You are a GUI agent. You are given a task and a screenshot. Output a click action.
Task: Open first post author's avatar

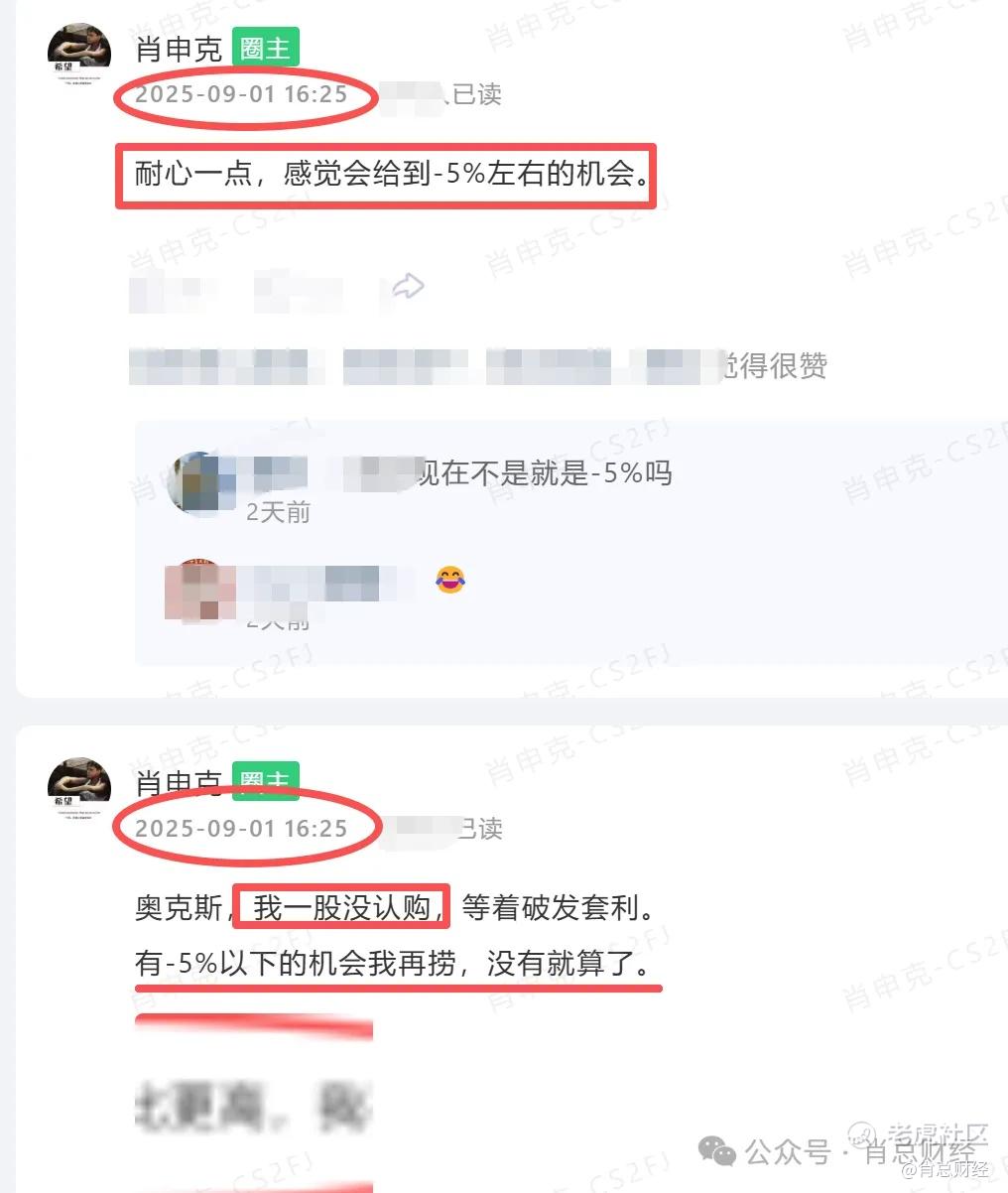point(79,56)
